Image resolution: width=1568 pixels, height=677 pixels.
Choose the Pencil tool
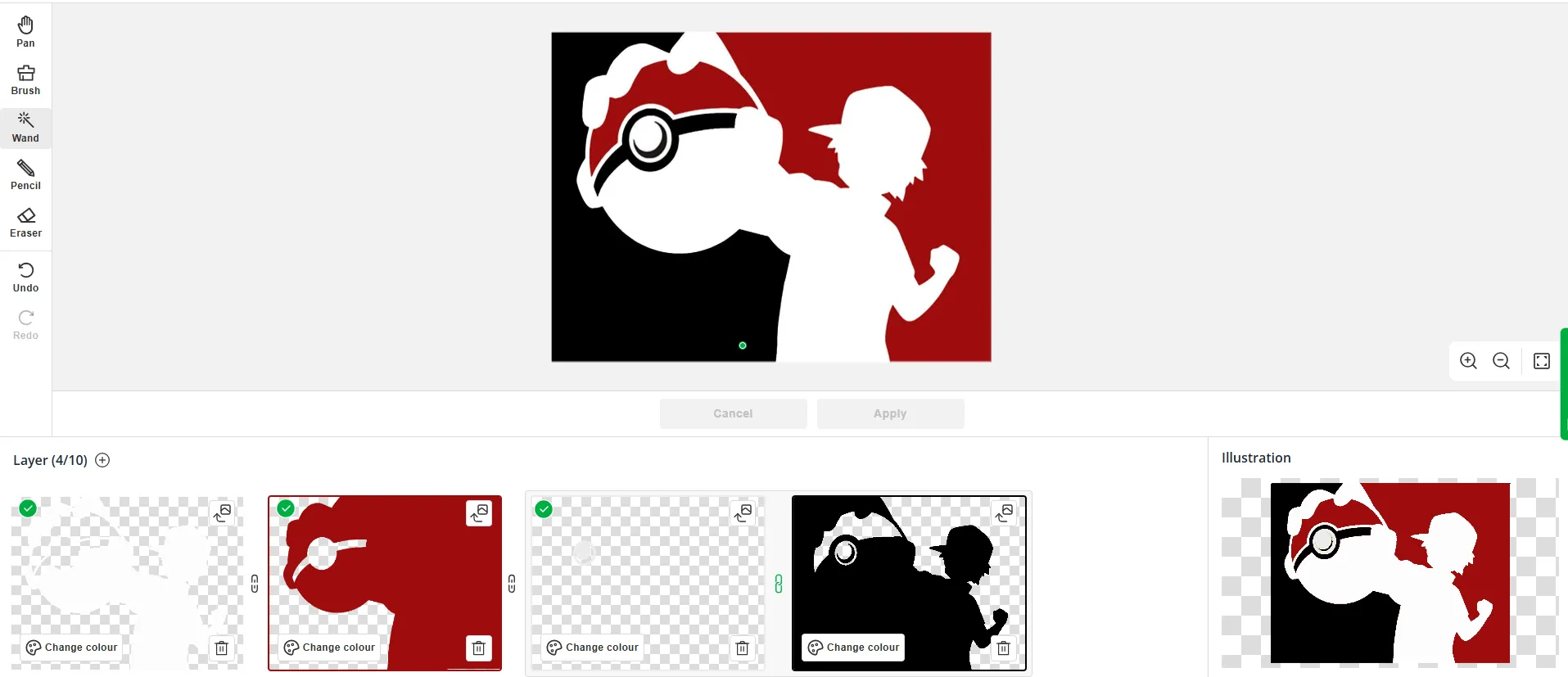coord(25,174)
